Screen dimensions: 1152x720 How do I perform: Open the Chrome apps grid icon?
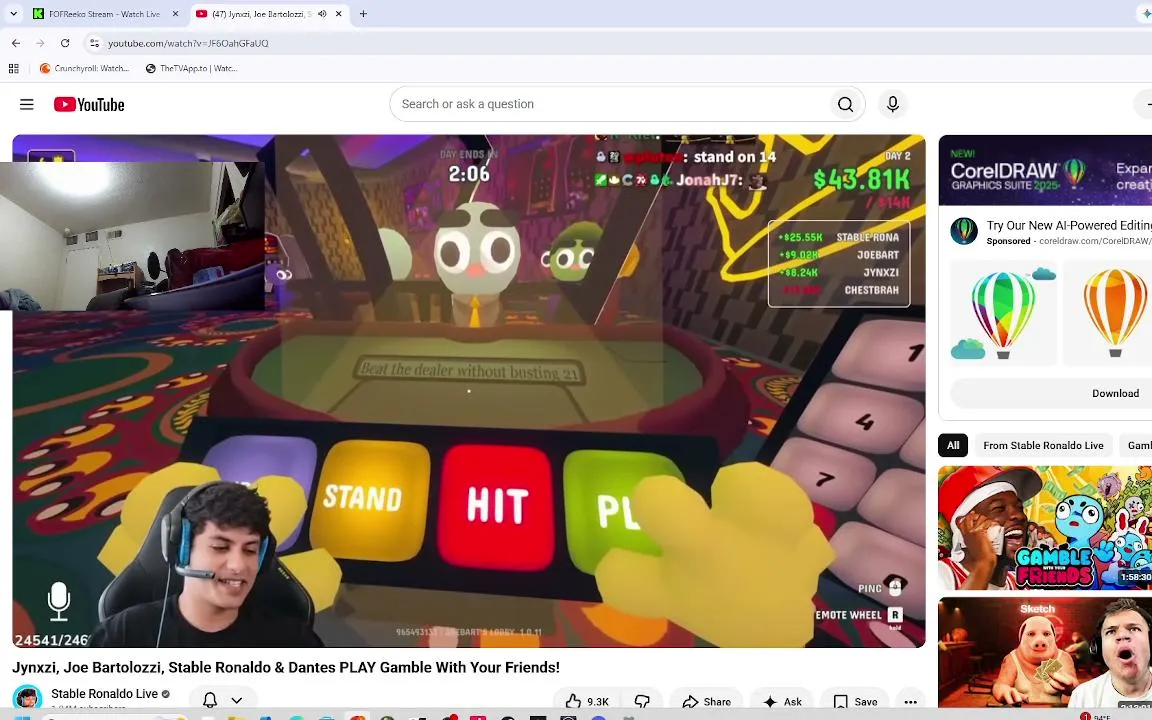(13, 68)
